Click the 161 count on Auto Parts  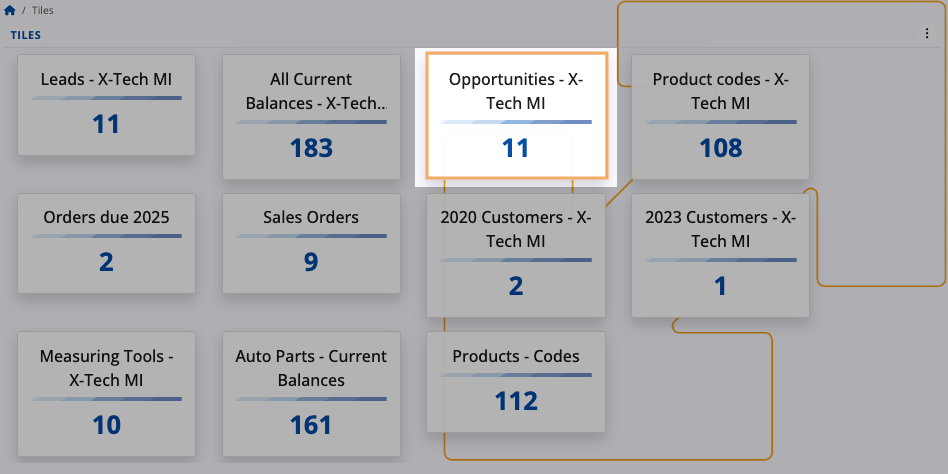(x=311, y=425)
